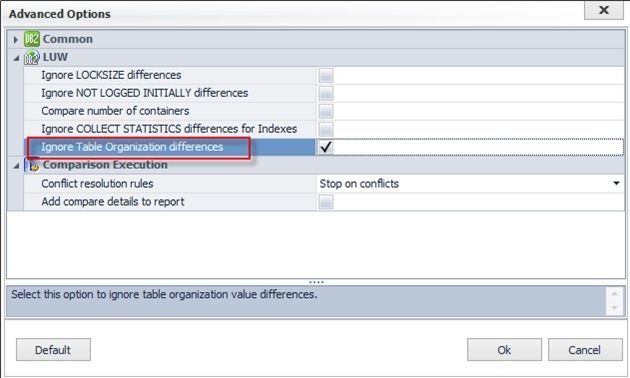This screenshot has width=630, height=378.
Task: Collapse the Comparison Execution group
Action: (x=16, y=166)
